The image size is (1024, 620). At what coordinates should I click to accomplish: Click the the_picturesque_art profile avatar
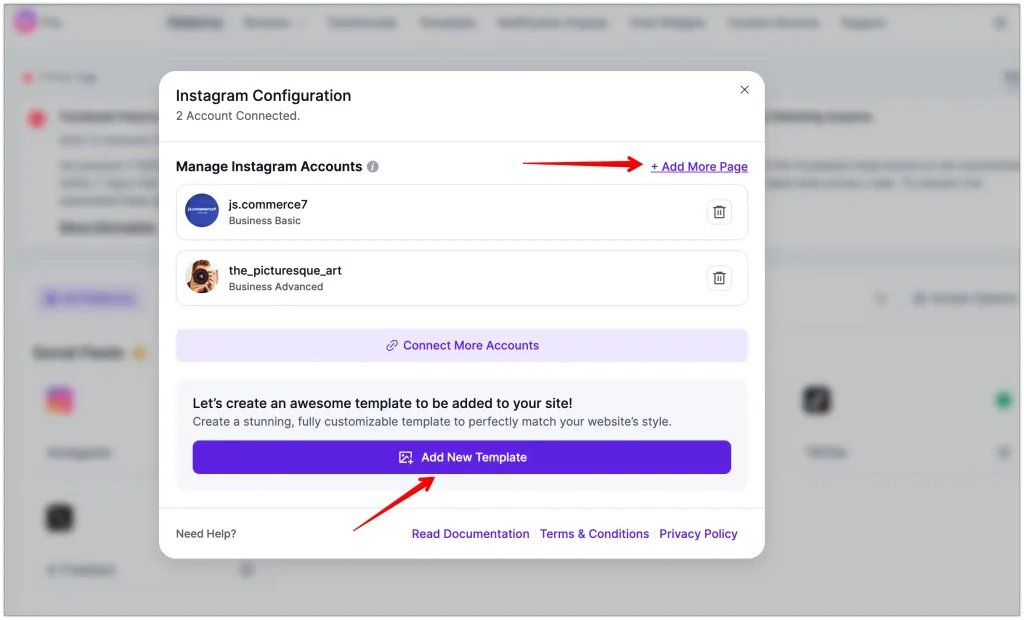coord(202,276)
